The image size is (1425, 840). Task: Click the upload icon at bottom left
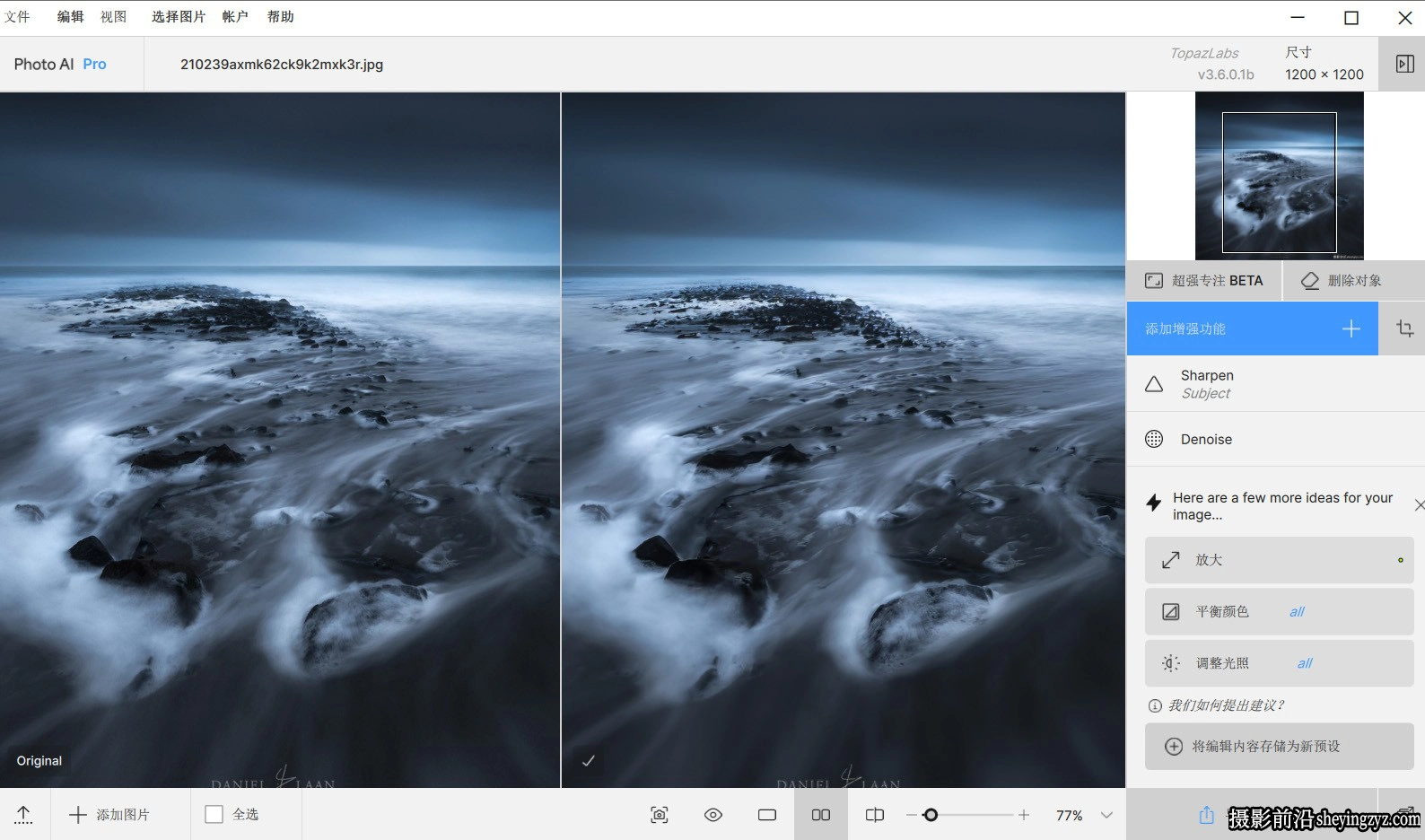(x=24, y=815)
